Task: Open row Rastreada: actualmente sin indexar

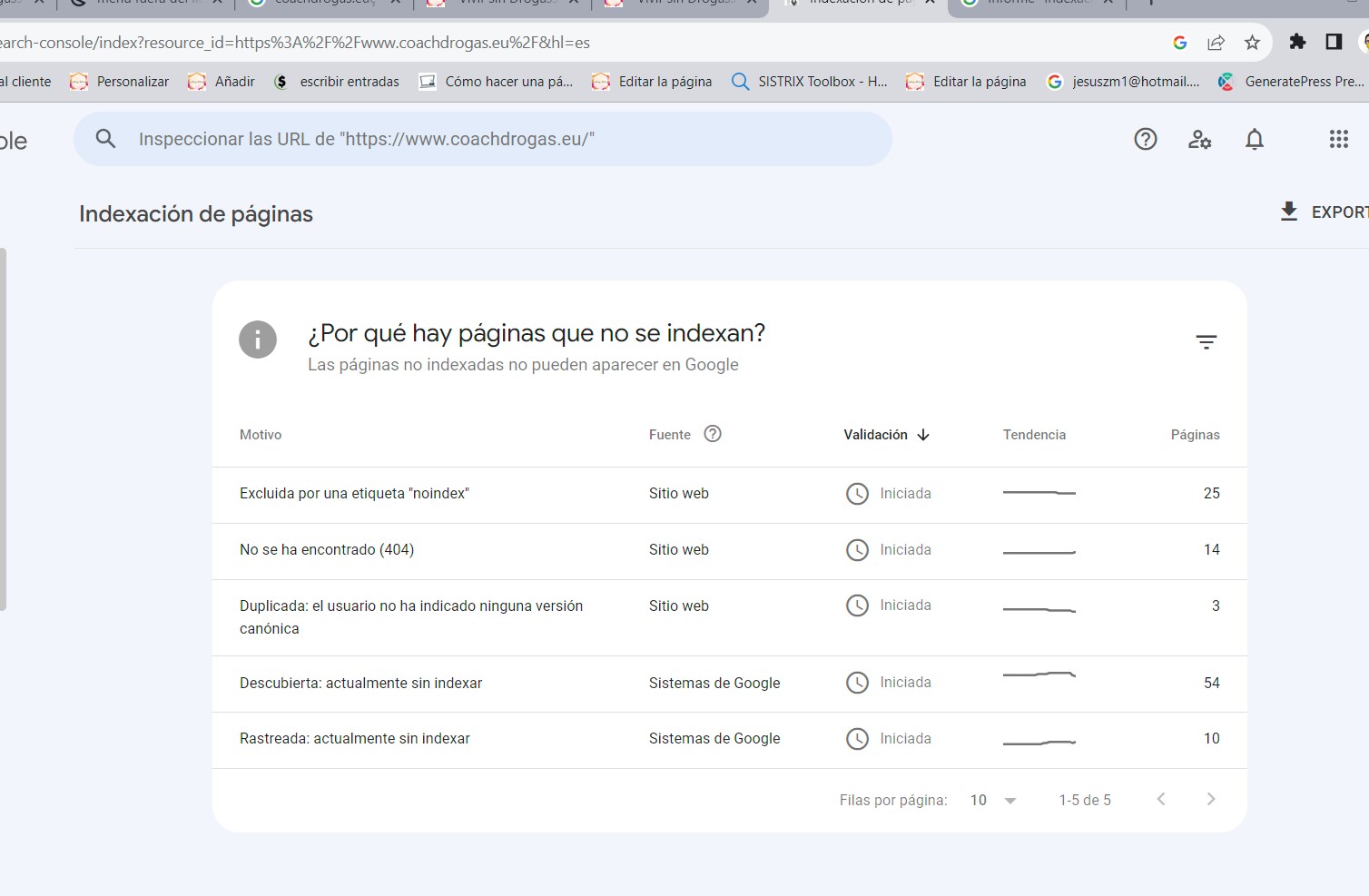Action: [729, 740]
